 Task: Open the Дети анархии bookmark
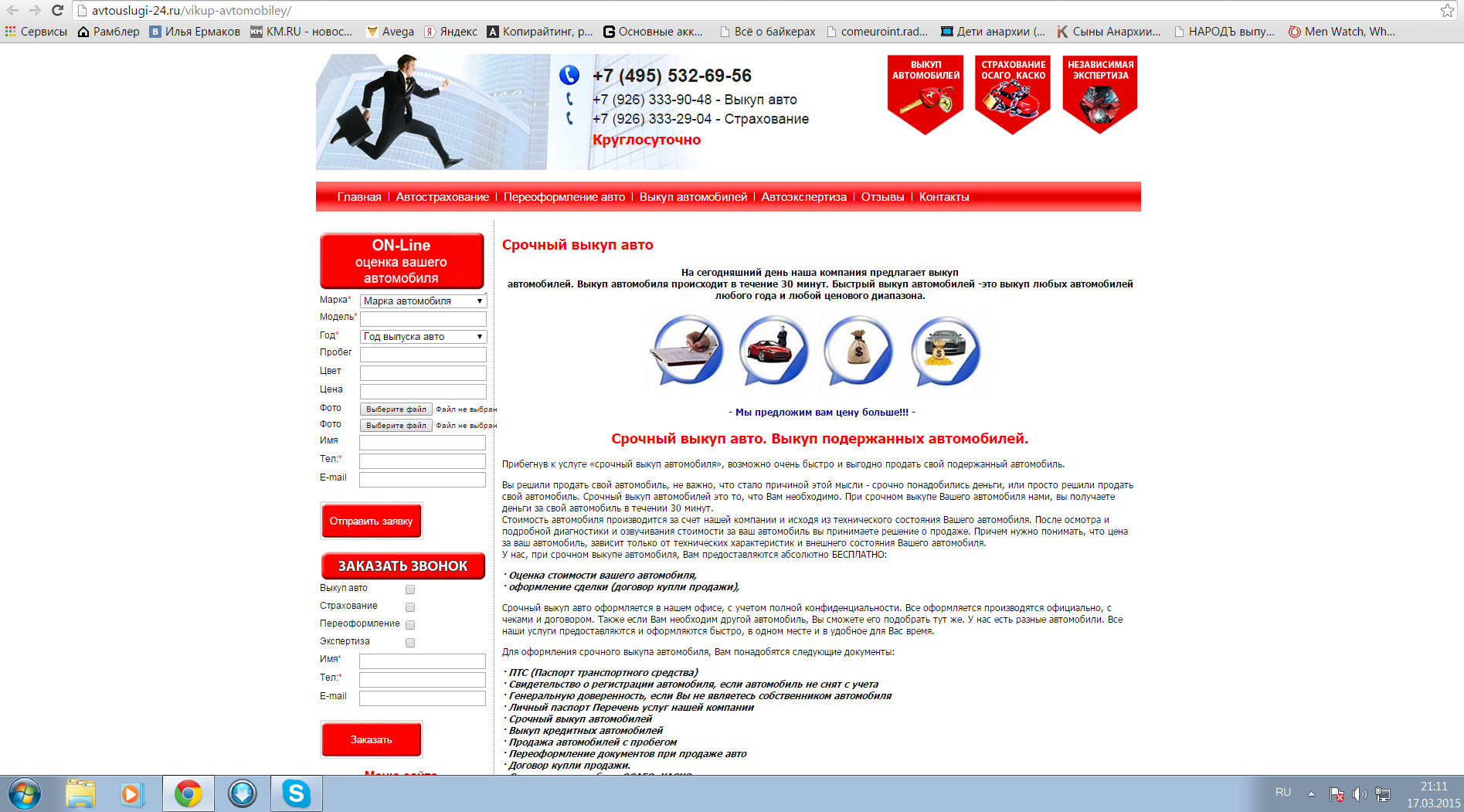993,32
